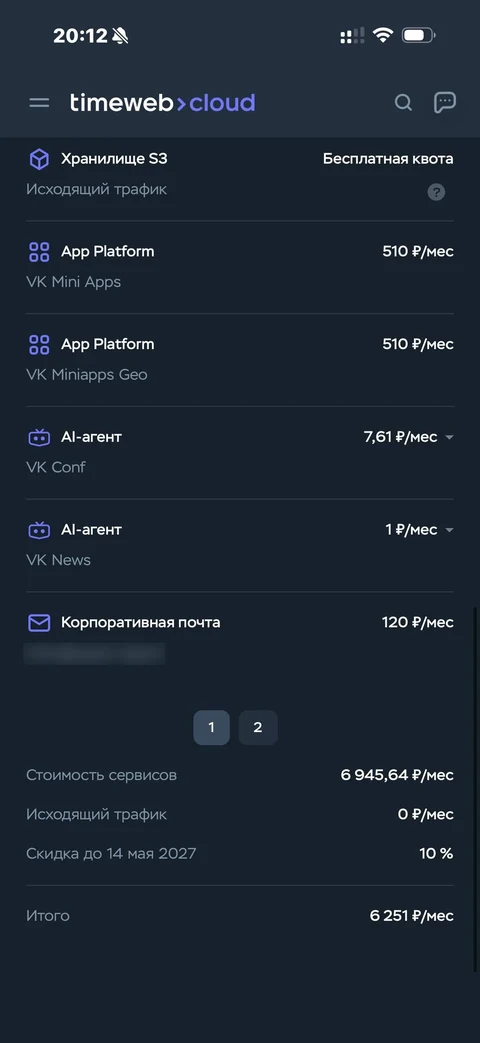Expand the 7,61 ₽/мес price dropdown arrow
This screenshot has height=1043, width=480.
[x=449, y=438]
